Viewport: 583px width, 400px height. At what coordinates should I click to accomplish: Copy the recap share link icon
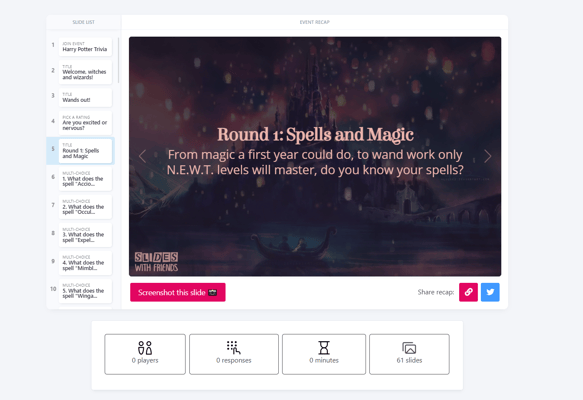(468, 292)
